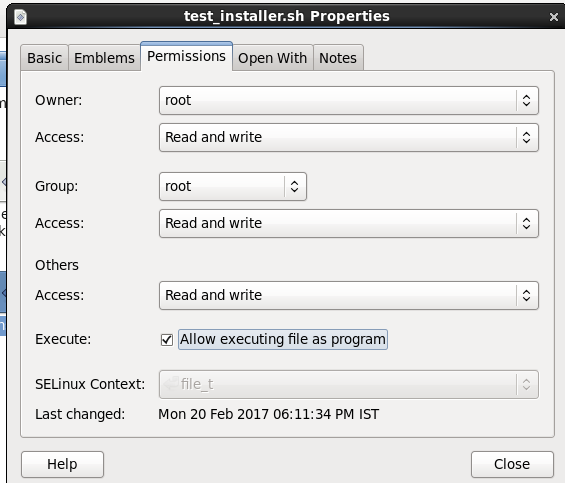This screenshot has height=483, width=565.
Task: Click the Group root spinner arrows
Action: (x=294, y=186)
